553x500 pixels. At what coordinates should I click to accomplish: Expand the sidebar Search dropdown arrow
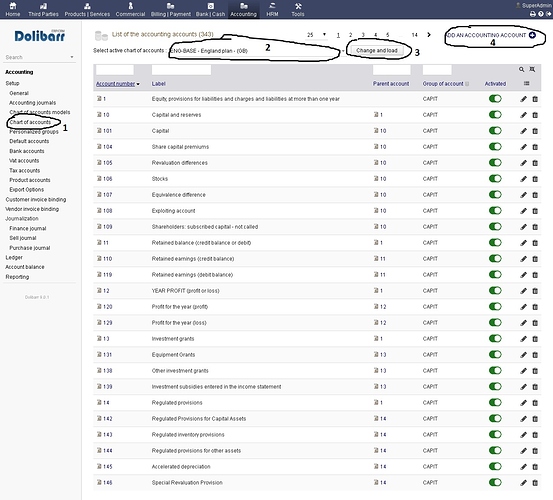point(72,57)
